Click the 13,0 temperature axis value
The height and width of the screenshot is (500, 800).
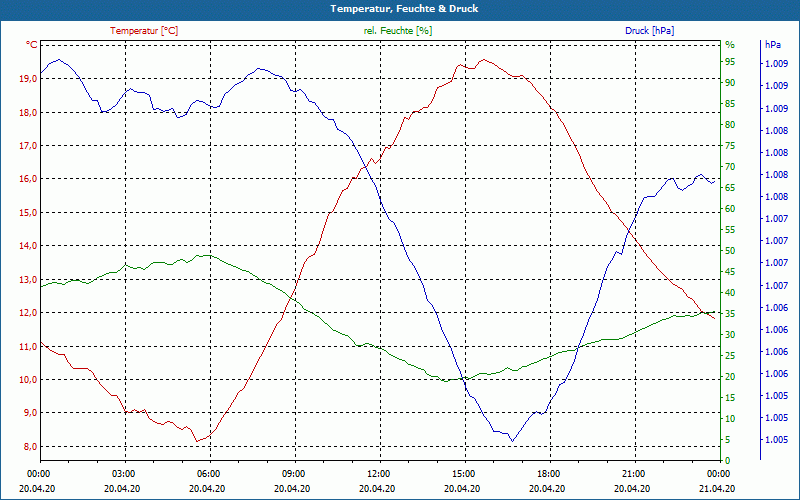pos(28,280)
